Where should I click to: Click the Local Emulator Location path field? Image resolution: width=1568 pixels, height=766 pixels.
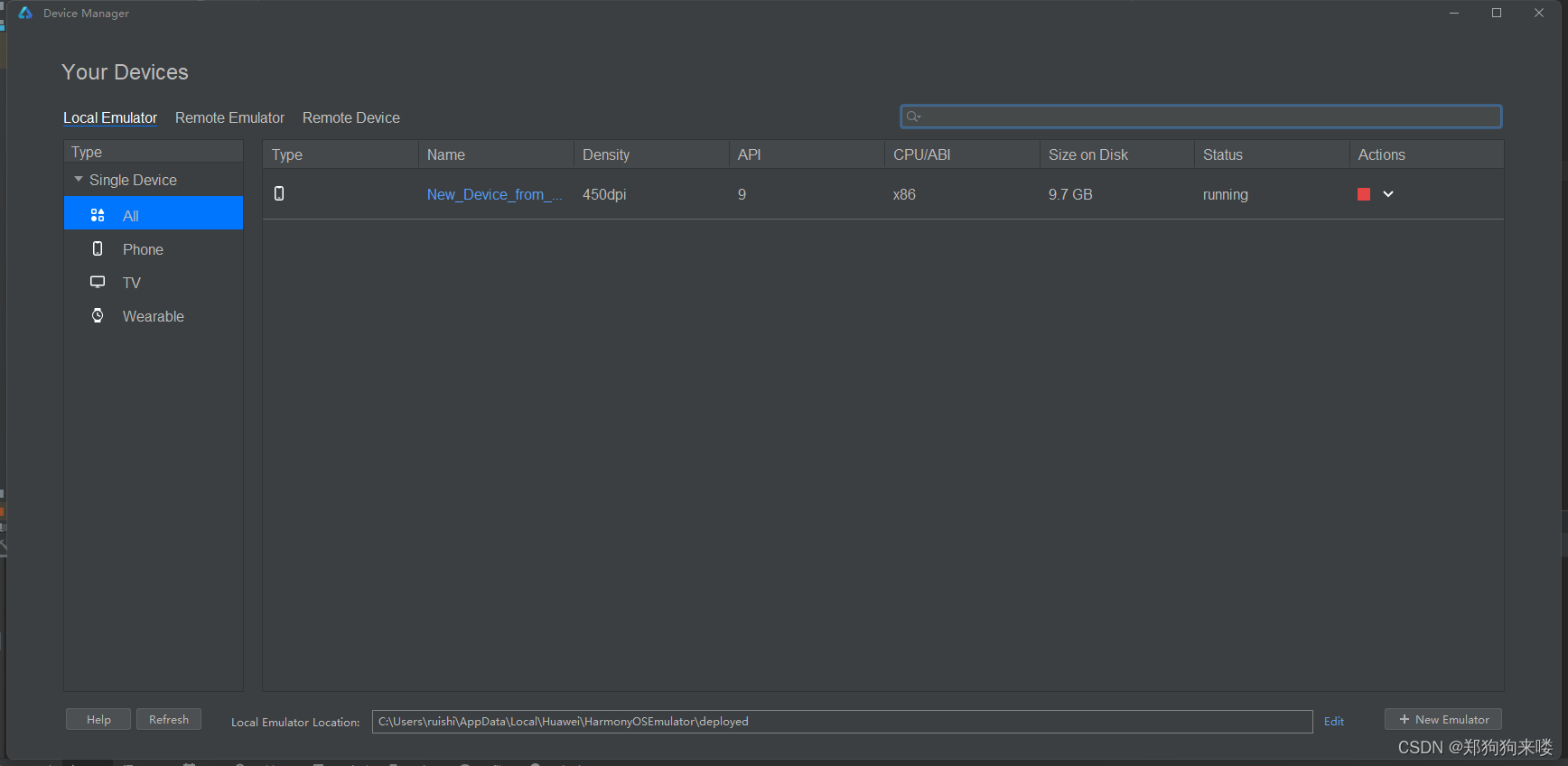coord(842,722)
